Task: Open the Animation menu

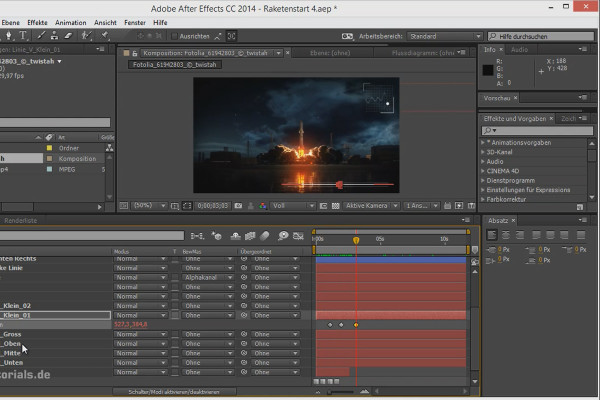Action: (x=70, y=21)
